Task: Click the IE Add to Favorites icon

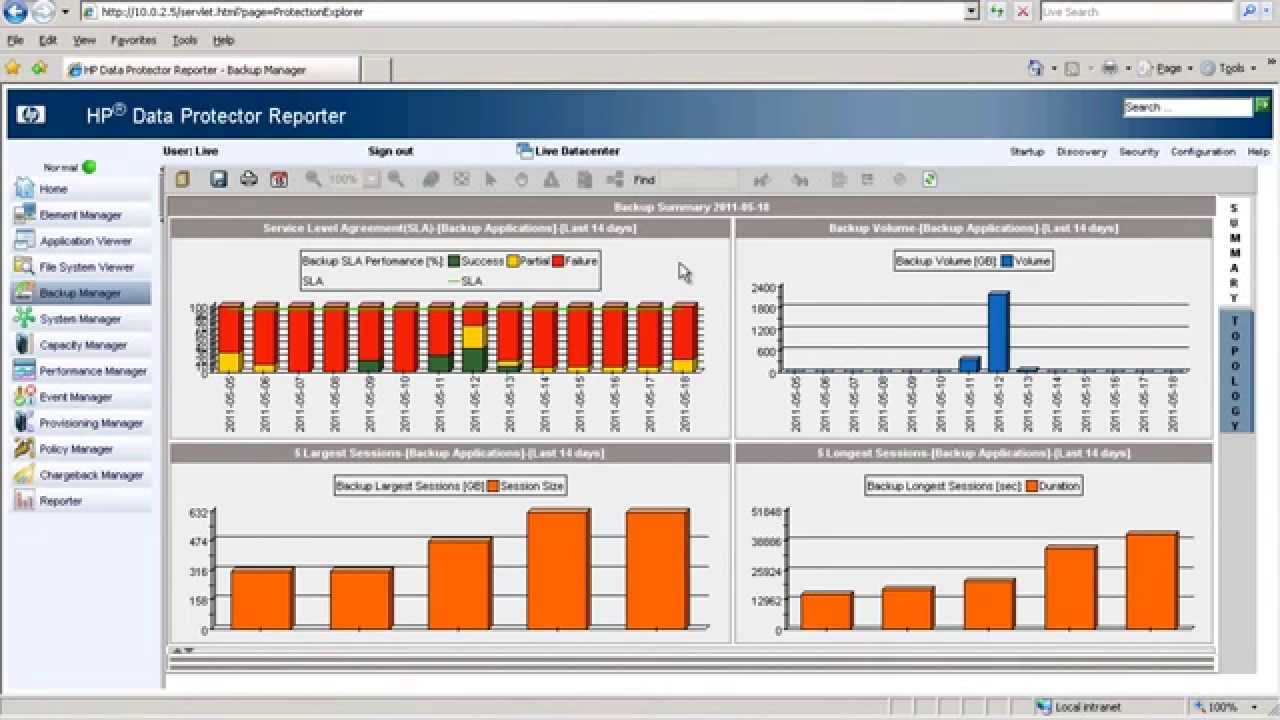Action: [39, 68]
